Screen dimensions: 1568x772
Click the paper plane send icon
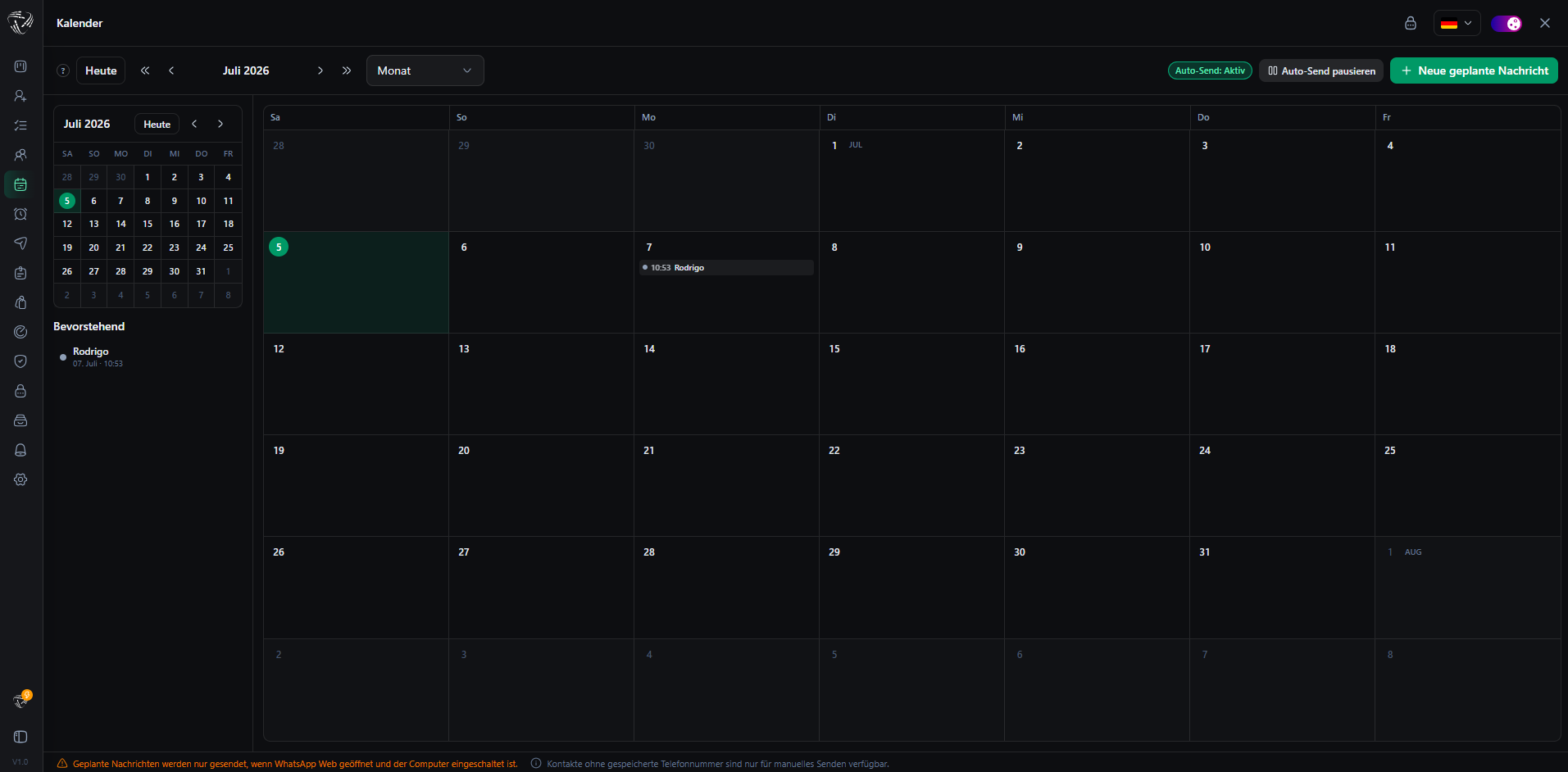coord(20,243)
